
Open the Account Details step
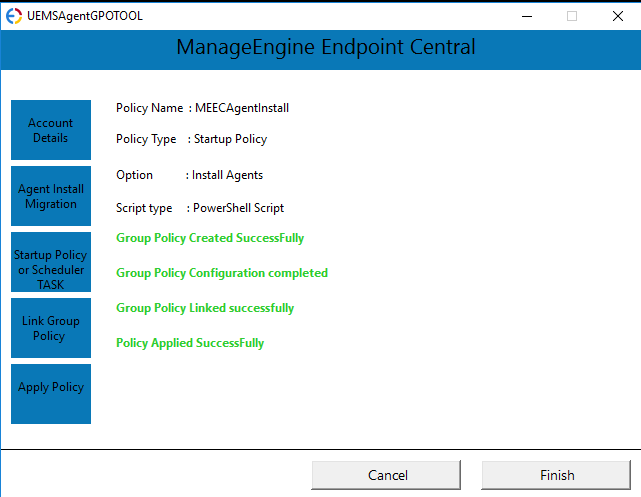pos(51,130)
